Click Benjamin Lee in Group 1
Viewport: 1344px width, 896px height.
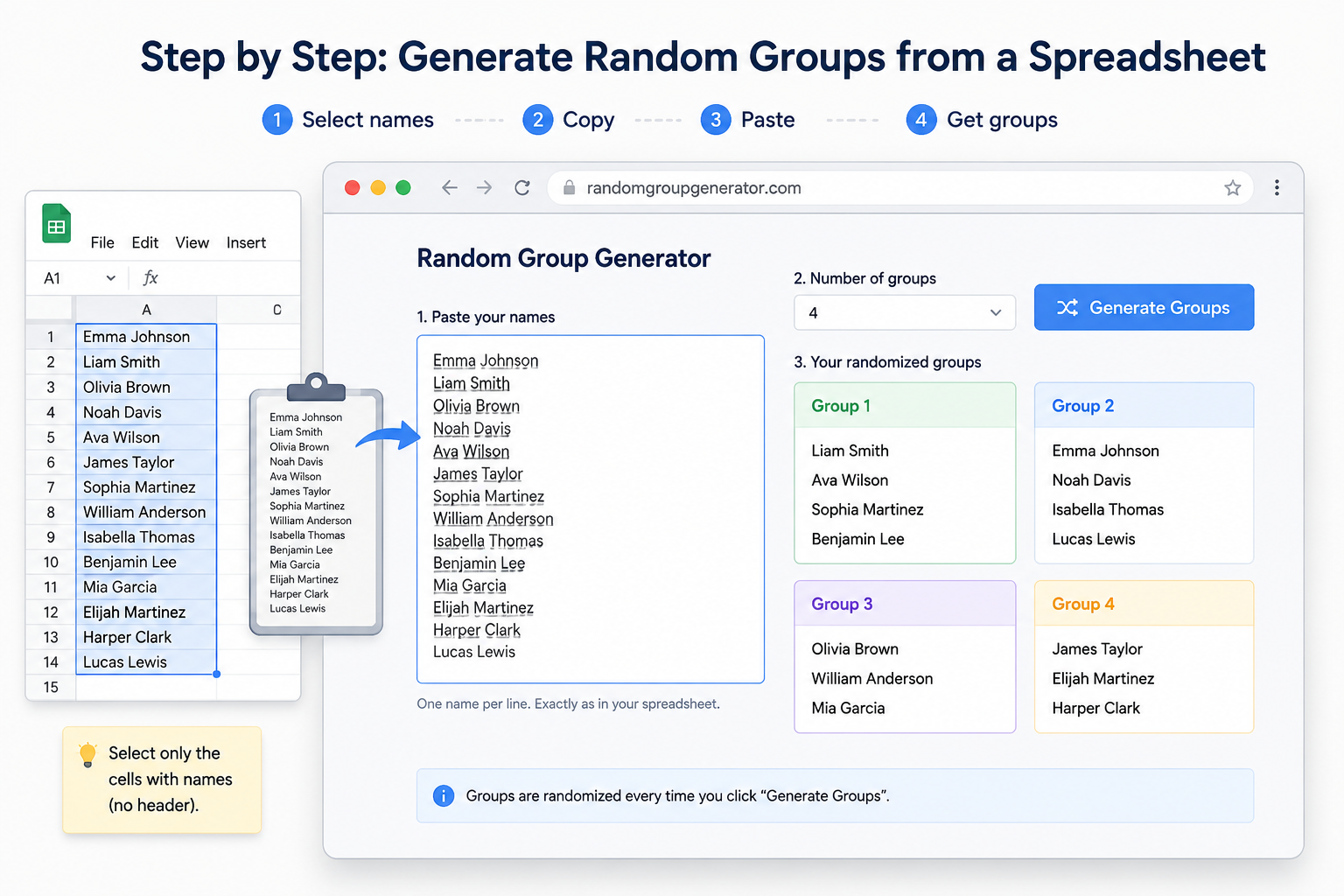click(857, 539)
